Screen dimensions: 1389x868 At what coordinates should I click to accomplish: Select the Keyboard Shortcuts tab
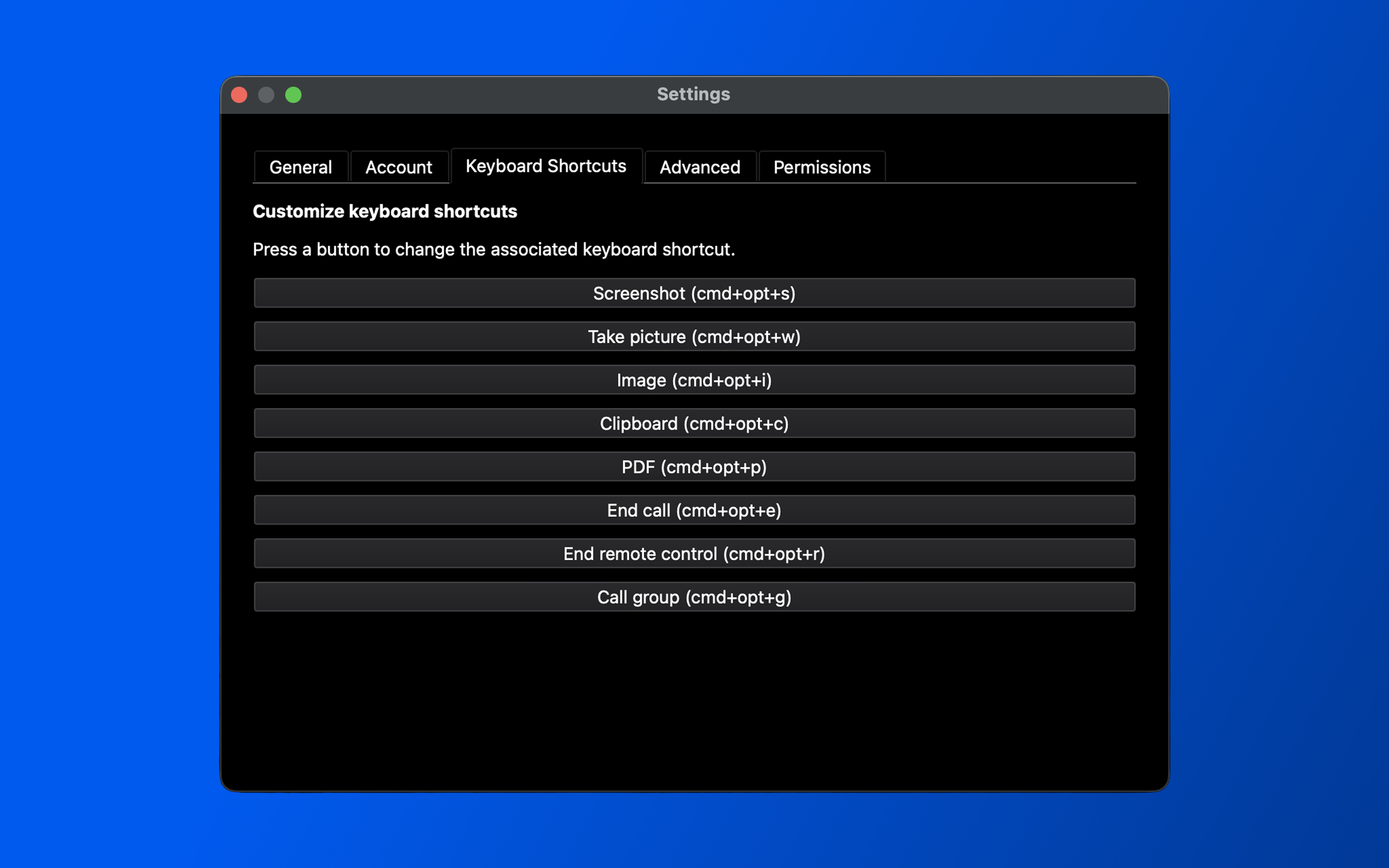546,166
